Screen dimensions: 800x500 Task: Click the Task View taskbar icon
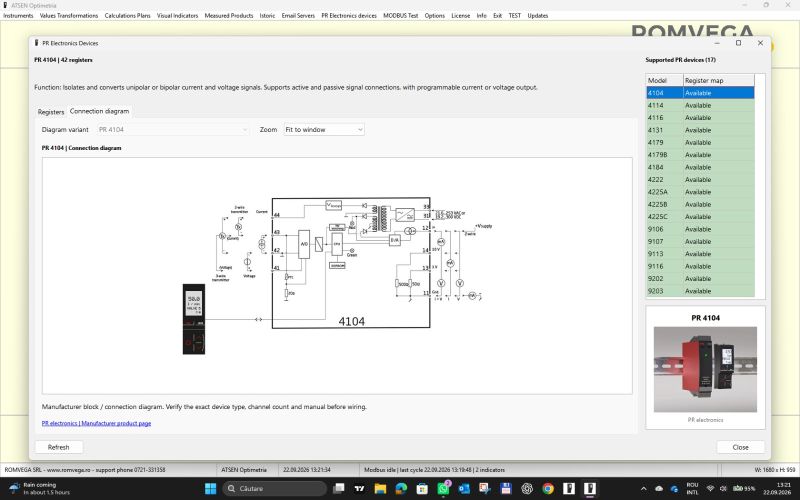coord(338,489)
